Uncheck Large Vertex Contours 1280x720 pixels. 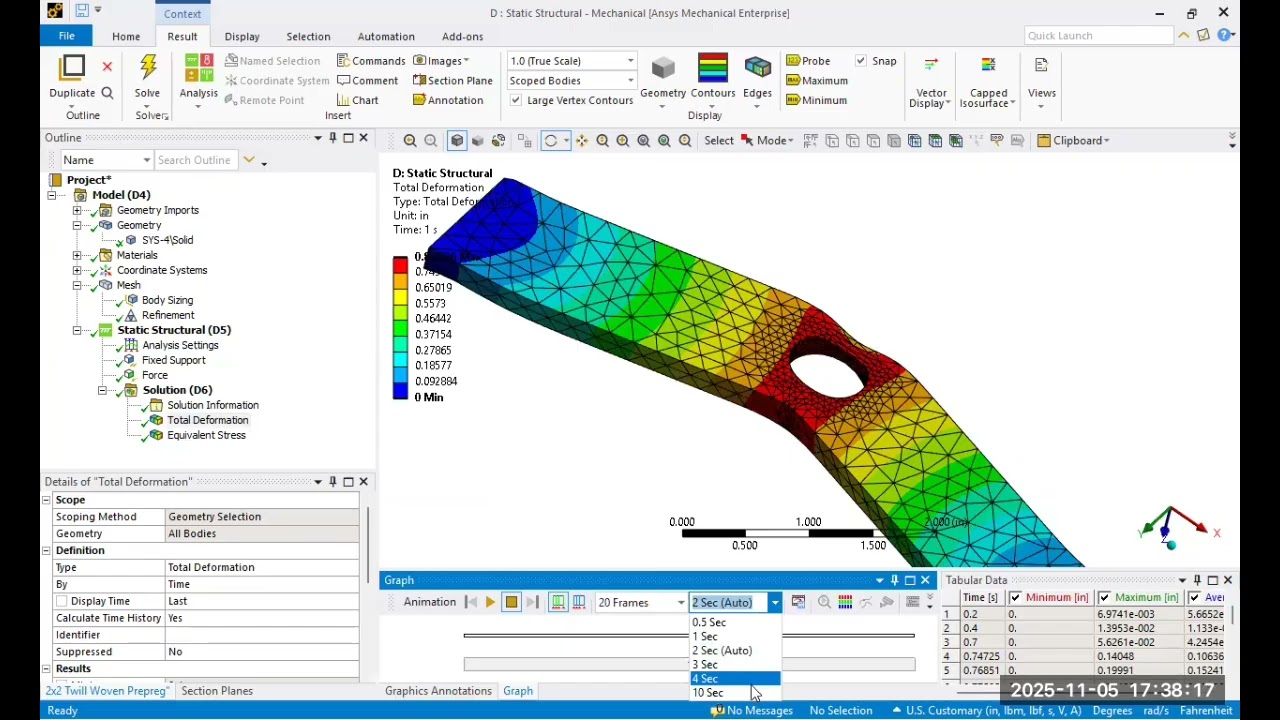pyautogui.click(x=516, y=100)
